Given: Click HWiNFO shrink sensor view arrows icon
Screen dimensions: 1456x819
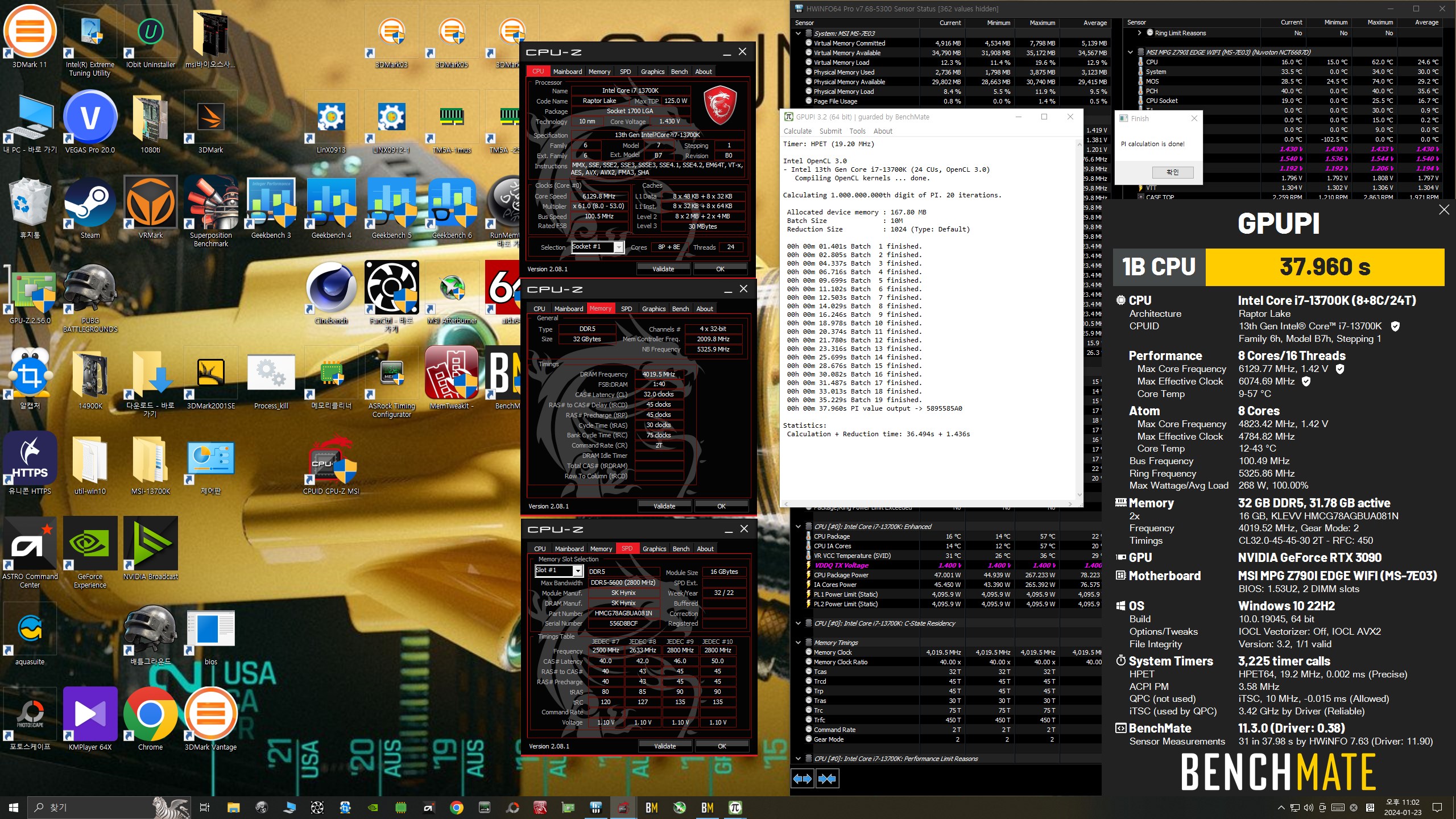Looking at the screenshot, I should pyautogui.click(x=827, y=779).
